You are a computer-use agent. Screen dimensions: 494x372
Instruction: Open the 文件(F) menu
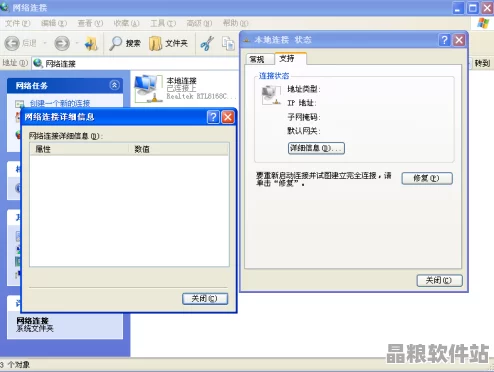coord(17,23)
